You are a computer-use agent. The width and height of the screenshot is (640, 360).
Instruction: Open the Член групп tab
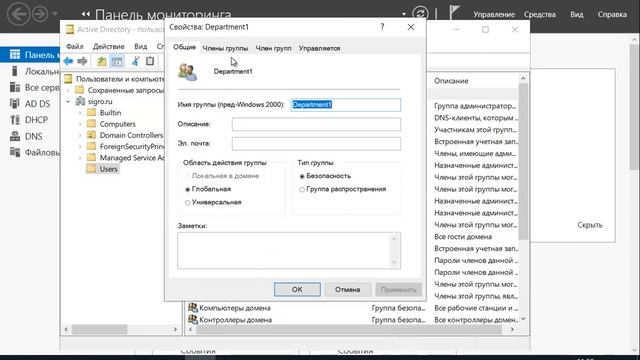273,48
